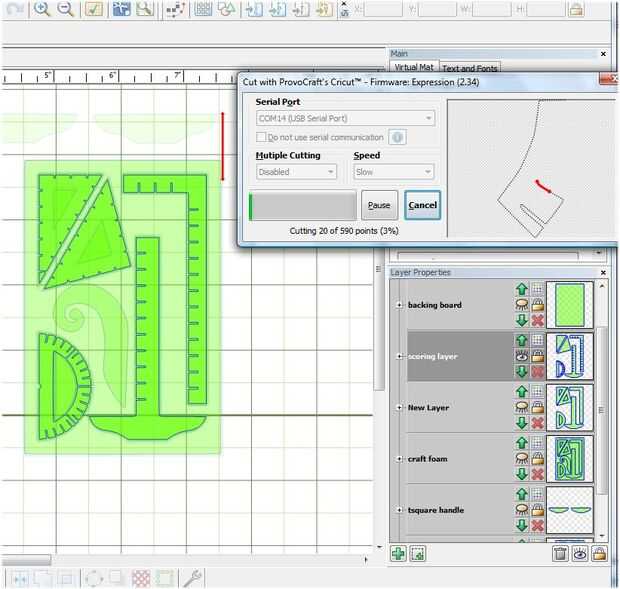Move tsquare handle layer up
The height and width of the screenshot is (589, 620).
click(x=522, y=494)
